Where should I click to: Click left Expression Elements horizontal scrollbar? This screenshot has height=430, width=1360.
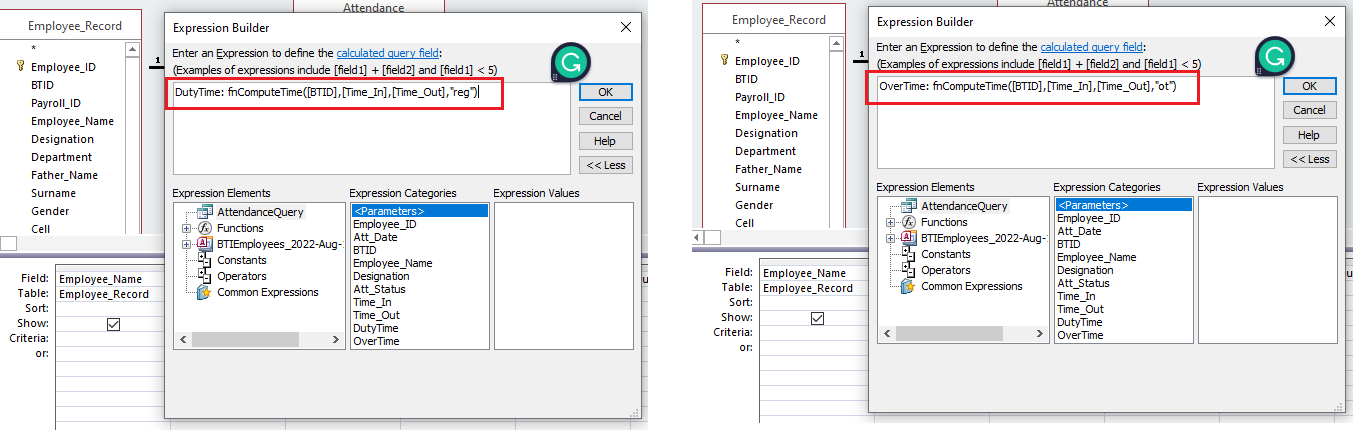[x=258, y=341]
